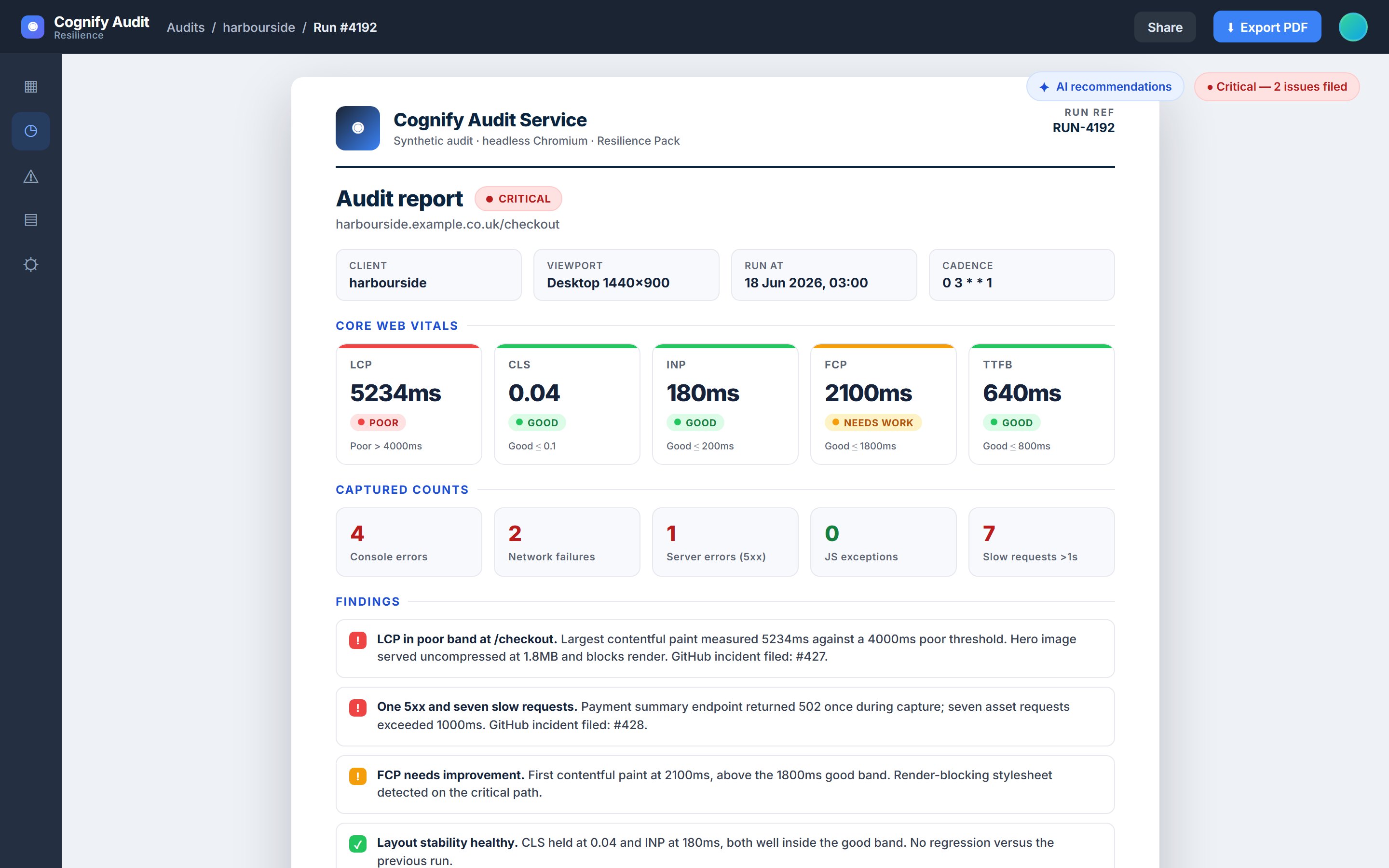Open the Console errors count card
The height and width of the screenshot is (868, 1389).
409,542
